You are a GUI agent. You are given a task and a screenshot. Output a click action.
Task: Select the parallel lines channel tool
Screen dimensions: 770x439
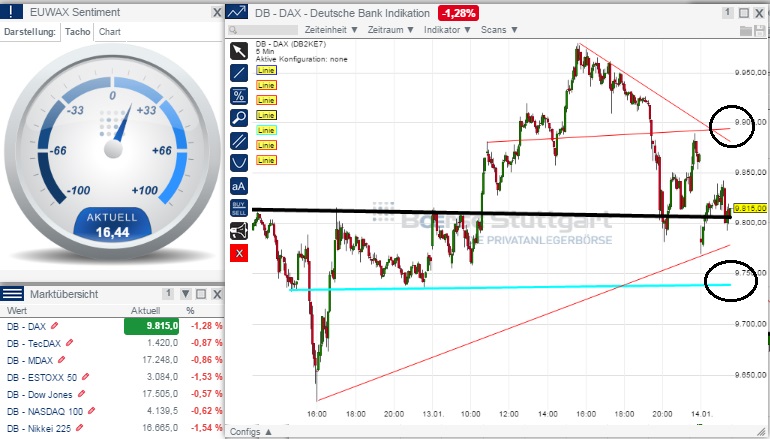(239, 140)
